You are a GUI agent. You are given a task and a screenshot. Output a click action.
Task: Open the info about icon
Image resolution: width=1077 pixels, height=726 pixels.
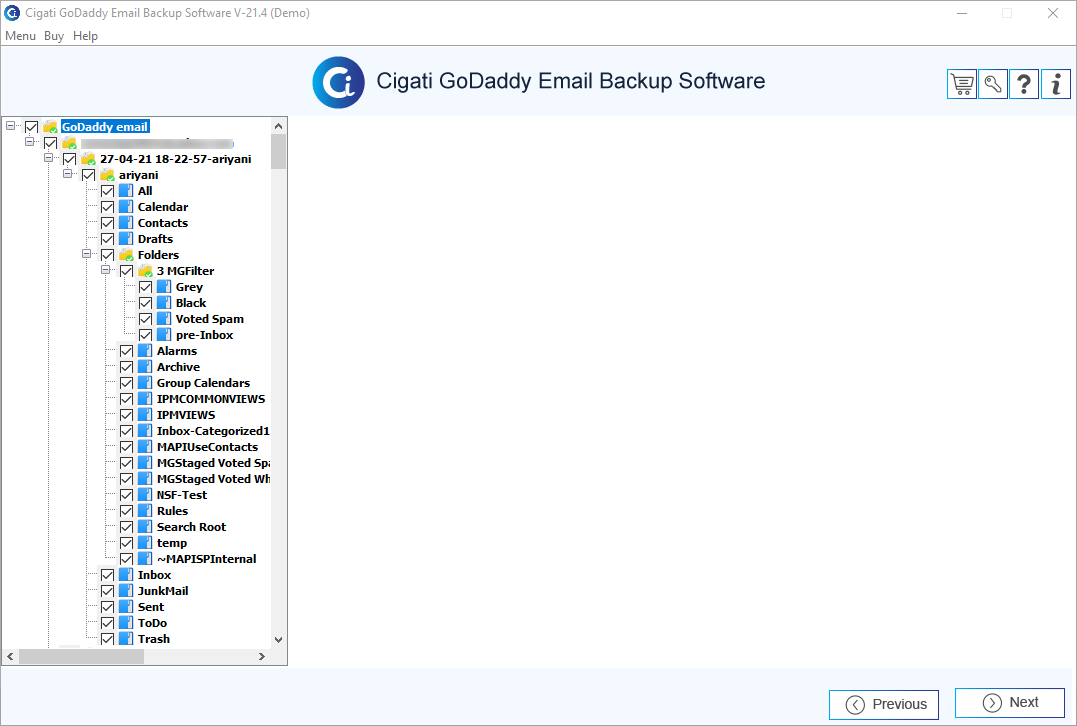coord(1056,84)
